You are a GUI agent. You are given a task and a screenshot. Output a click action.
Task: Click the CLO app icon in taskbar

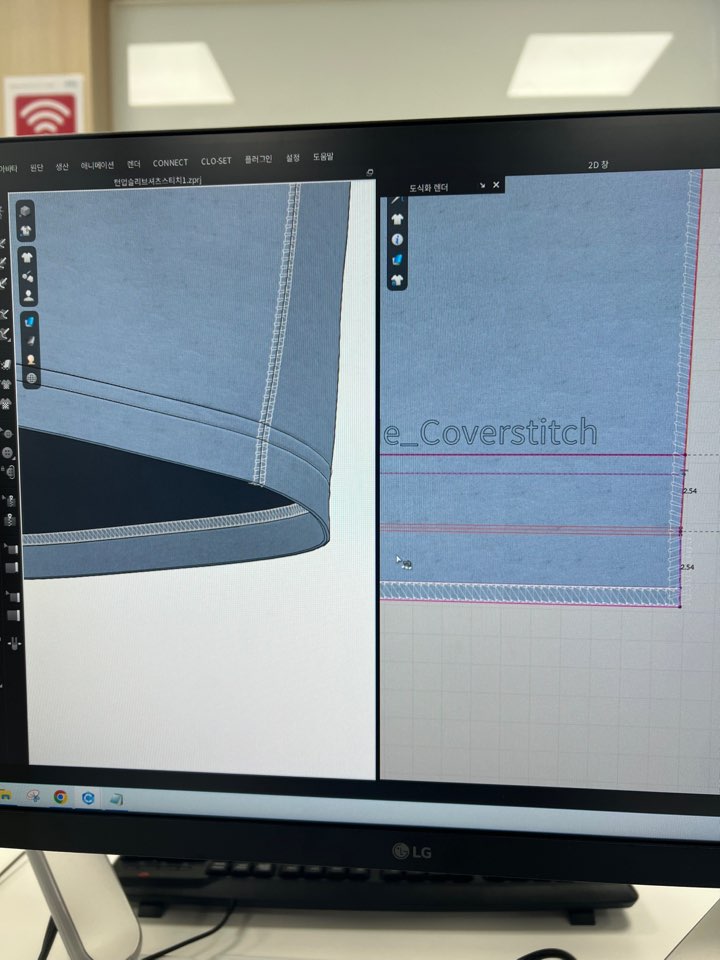click(88, 798)
